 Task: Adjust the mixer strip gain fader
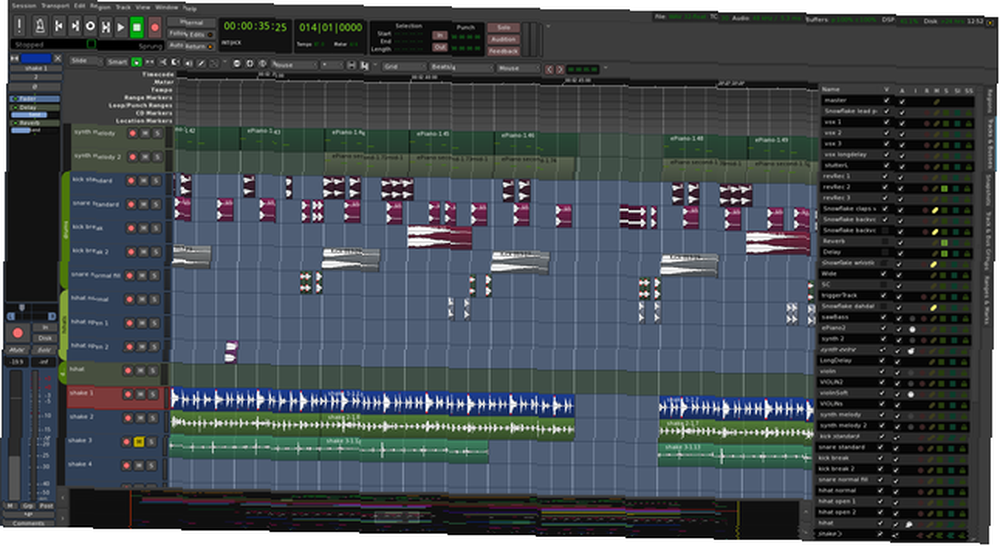coord(15,436)
